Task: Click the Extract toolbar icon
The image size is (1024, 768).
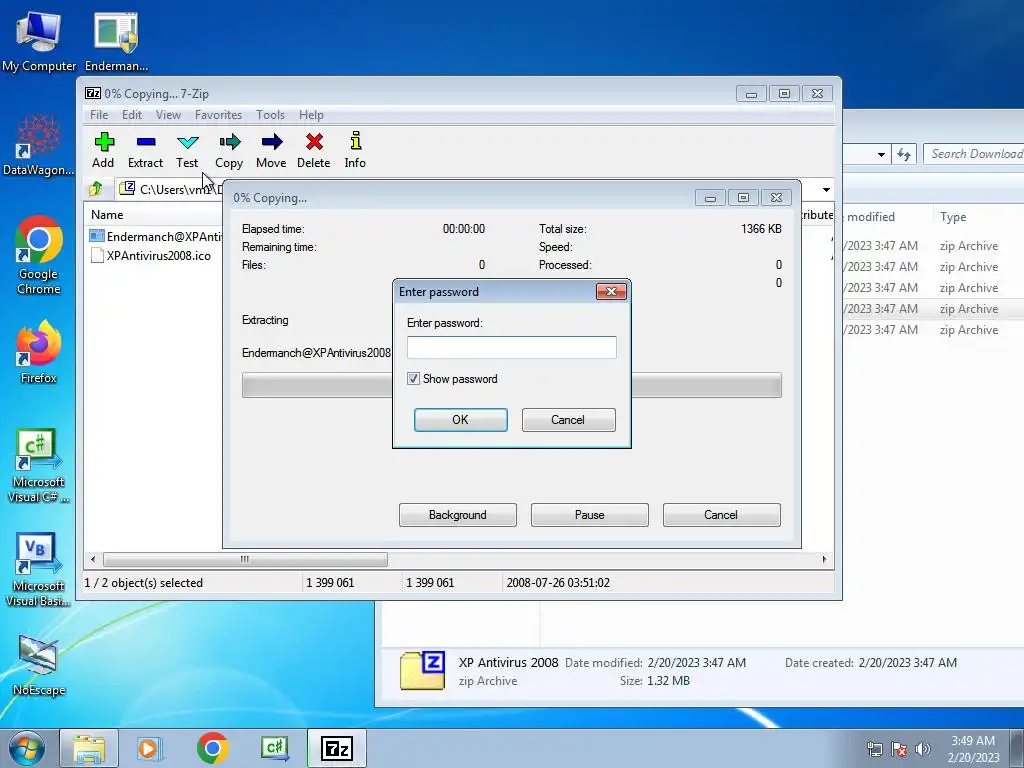Action: point(145,150)
